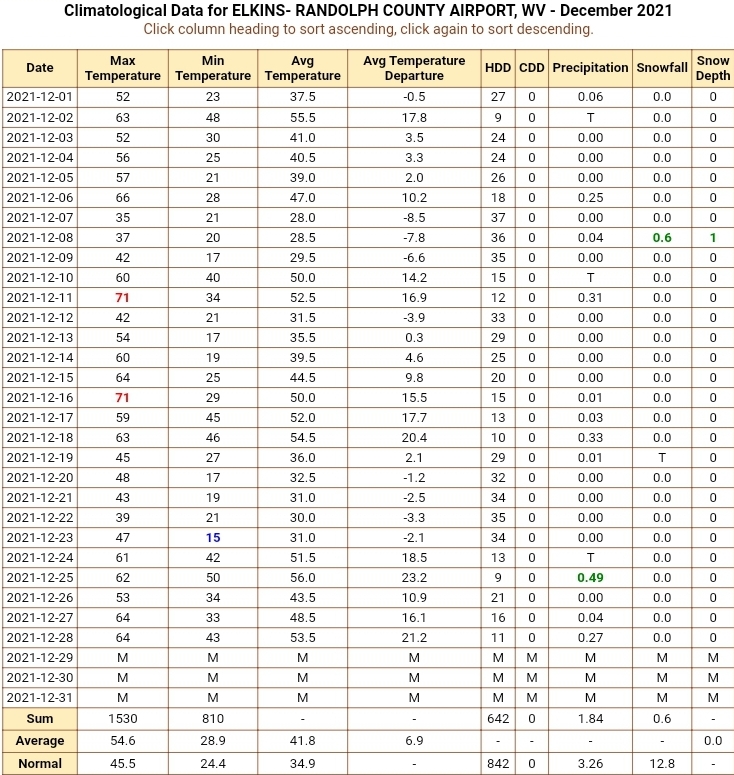The image size is (734, 775).
Task: Click the Climatological Data page title
Action: click(368, 10)
